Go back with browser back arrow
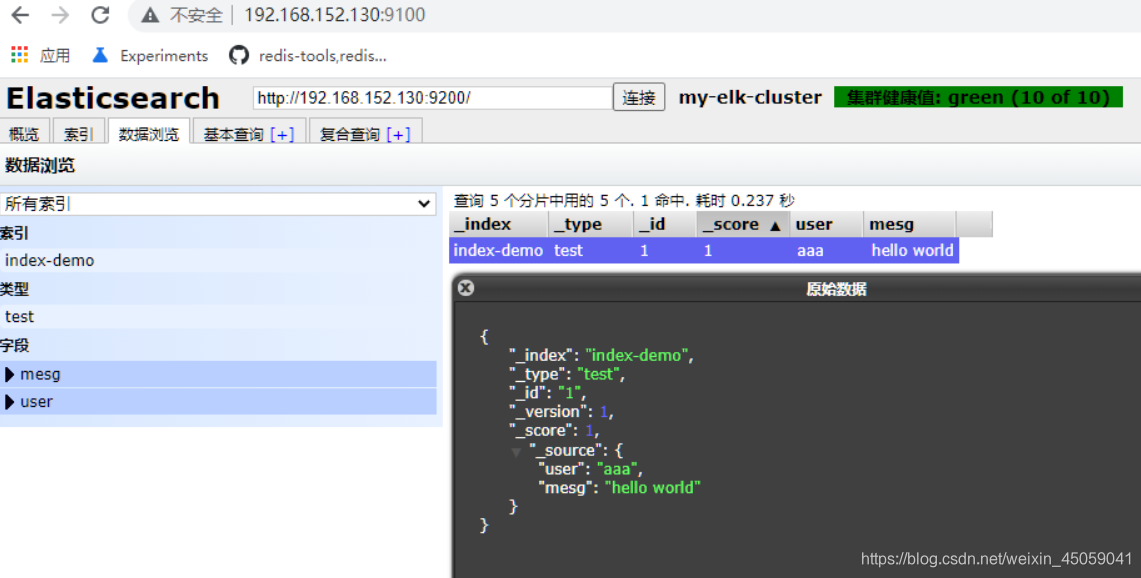Screen dimensions: 1141x578 tap(20, 15)
